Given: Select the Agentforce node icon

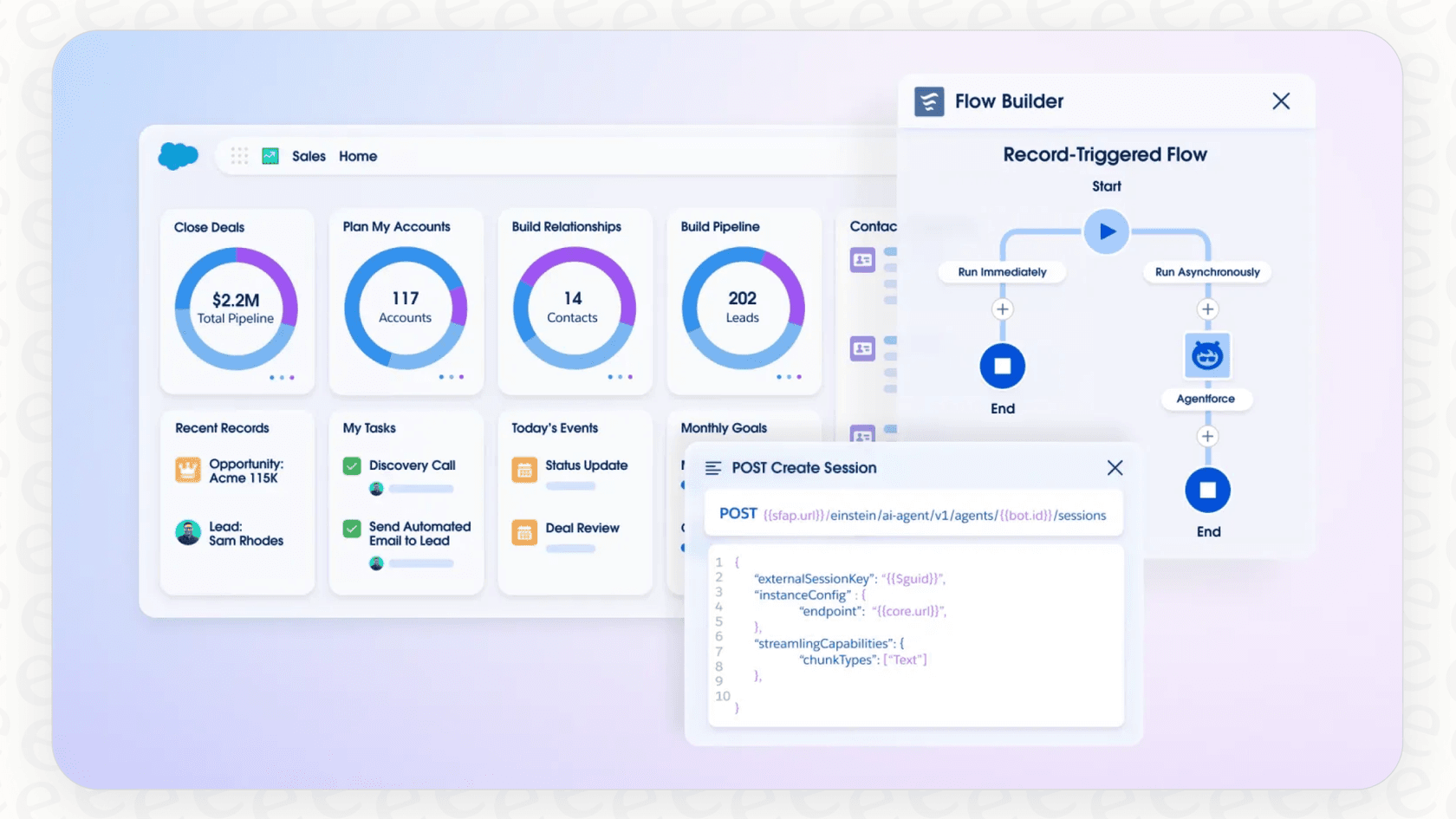Looking at the screenshot, I should [1207, 355].
